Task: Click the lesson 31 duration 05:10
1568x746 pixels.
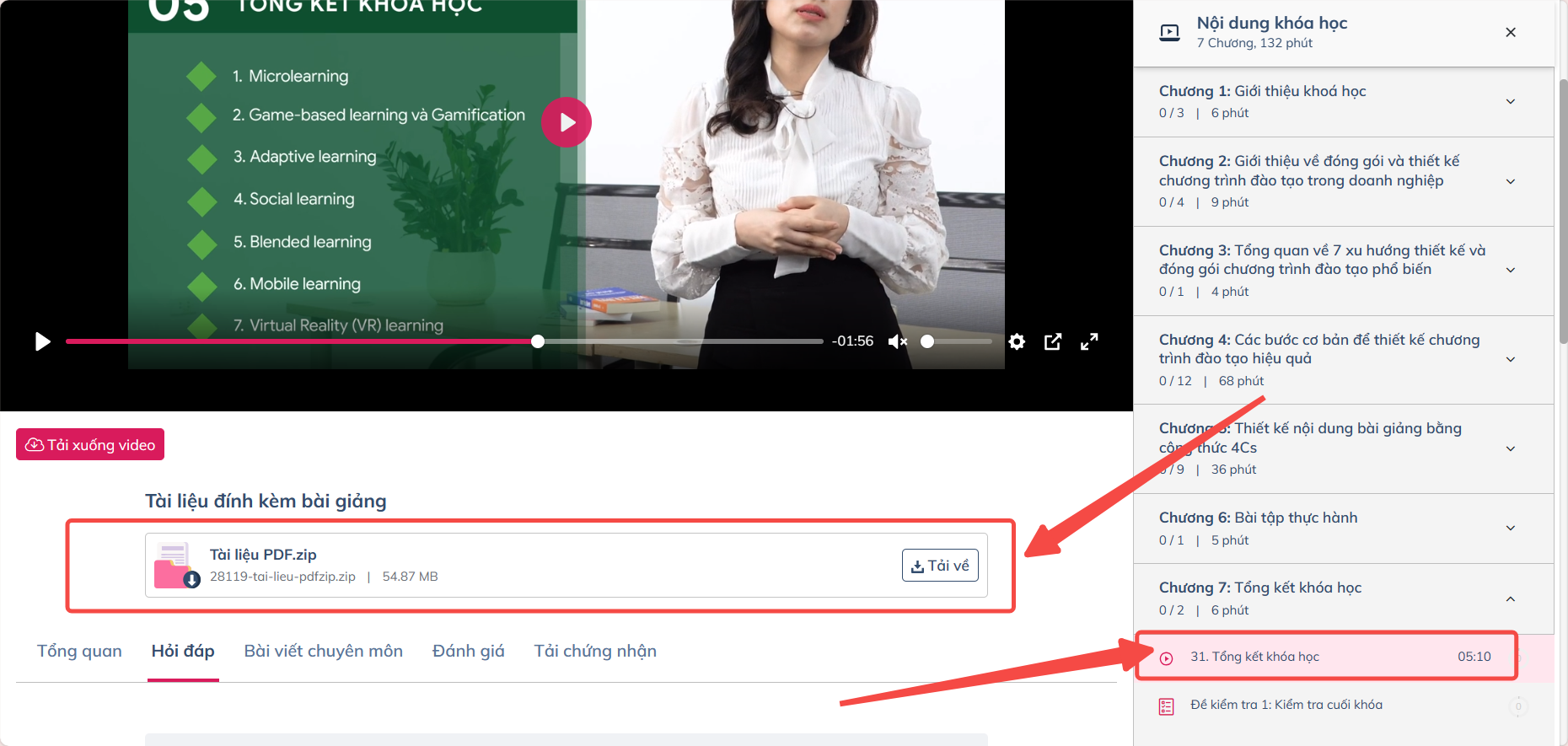Action: click(1474, 657)
